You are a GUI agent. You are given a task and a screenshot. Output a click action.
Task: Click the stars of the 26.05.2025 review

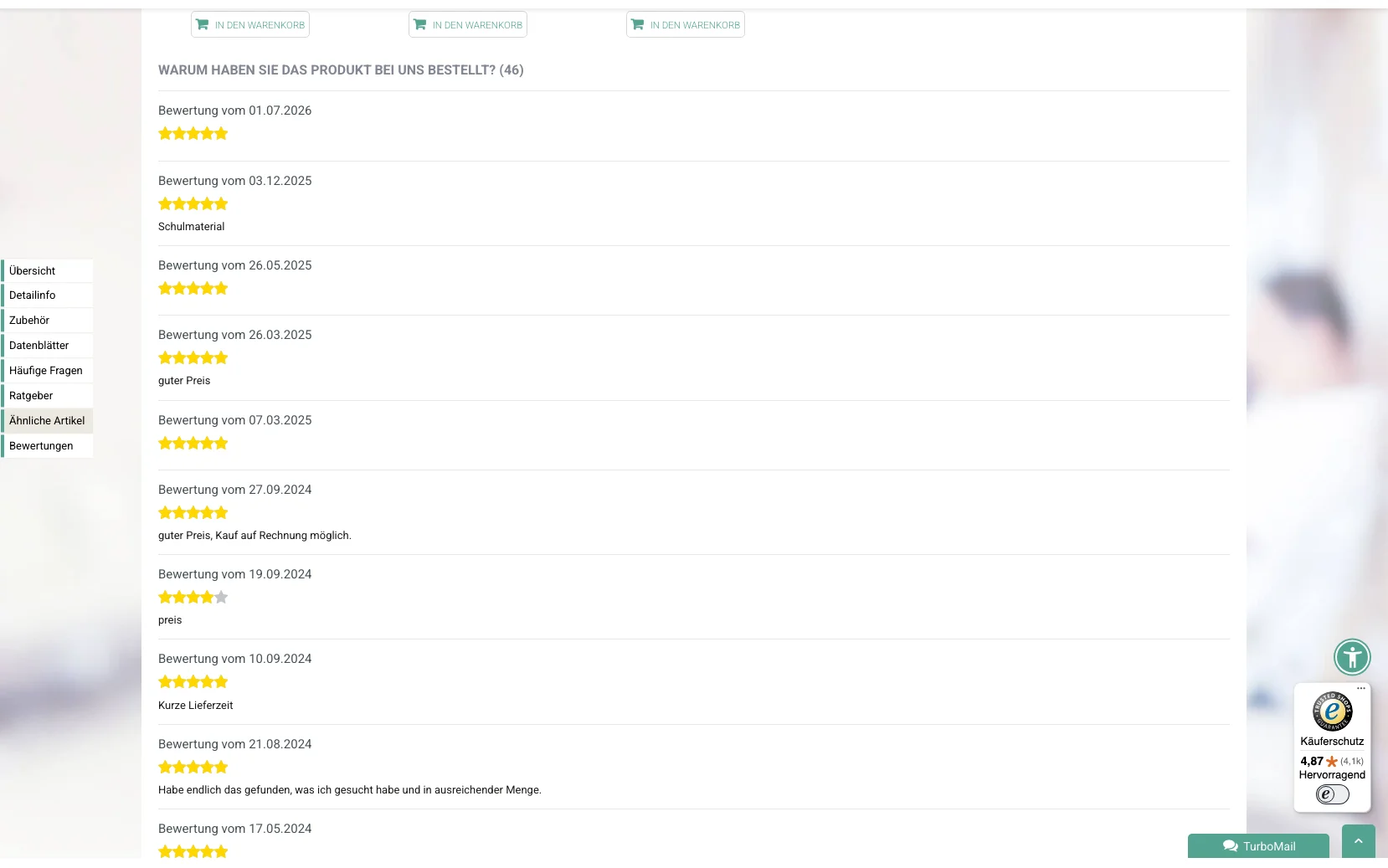click(193, 288)
